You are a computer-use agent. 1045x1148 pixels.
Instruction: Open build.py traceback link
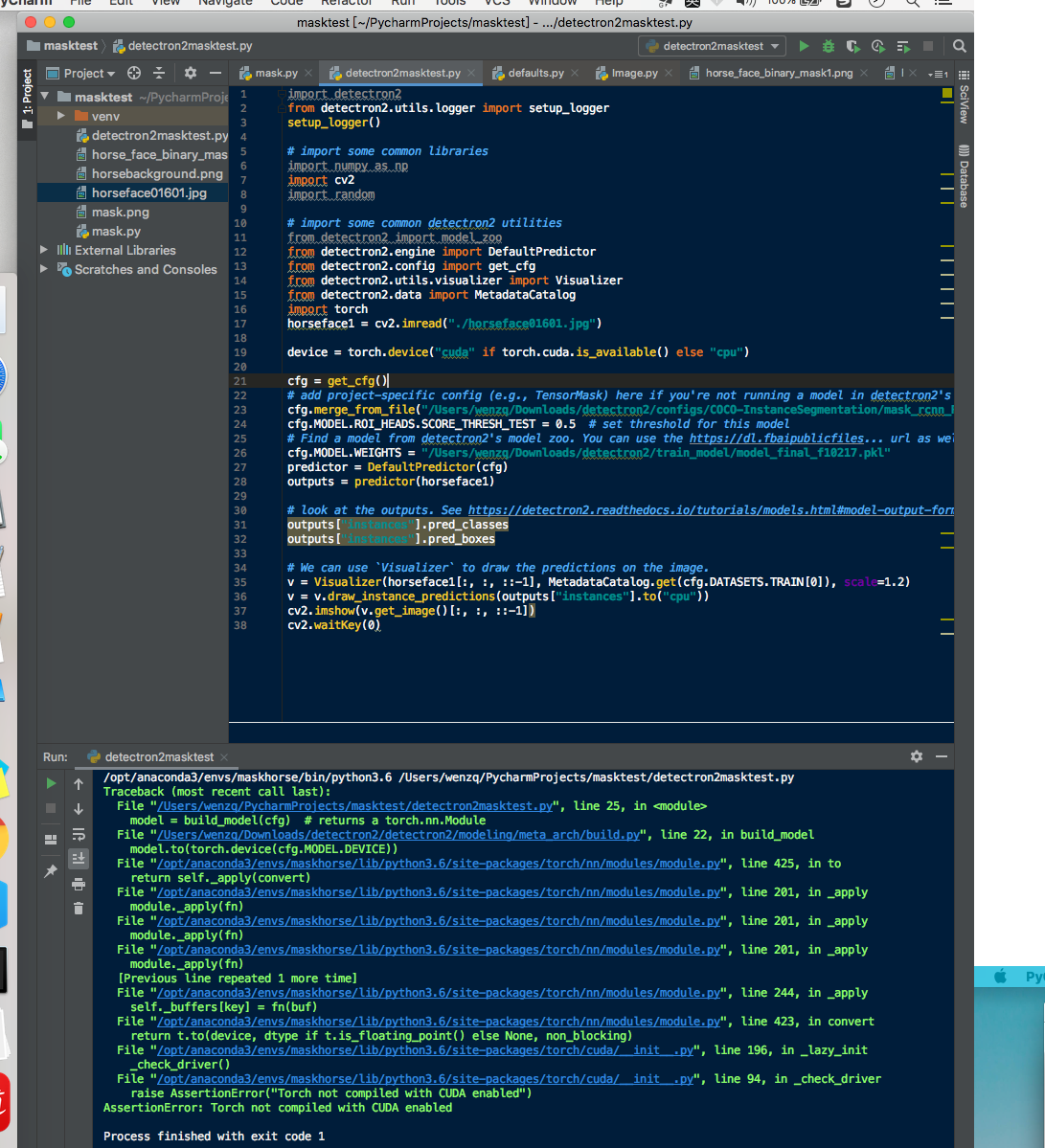click(398, 835)
